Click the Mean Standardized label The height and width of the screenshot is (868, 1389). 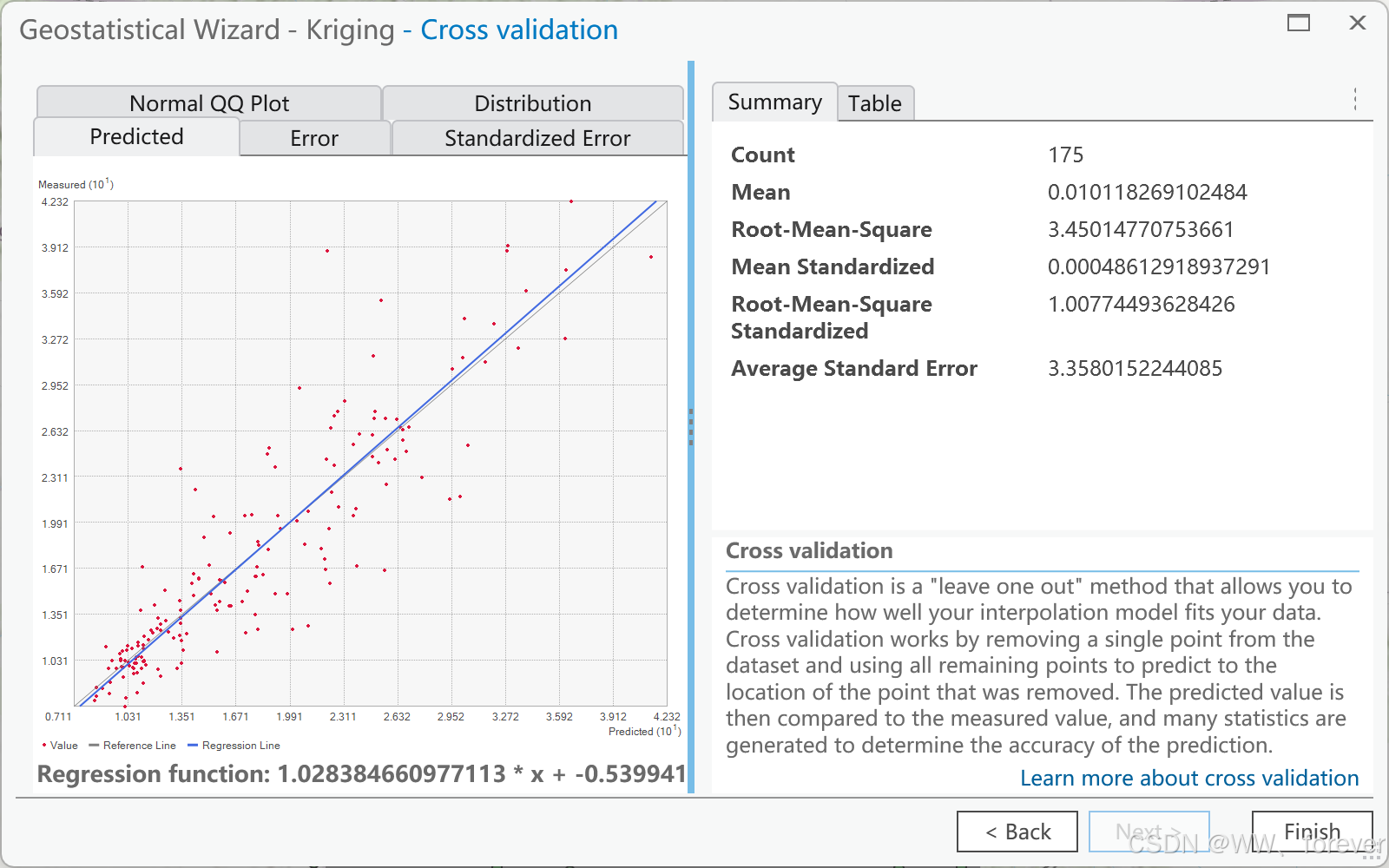pos(833,266)
